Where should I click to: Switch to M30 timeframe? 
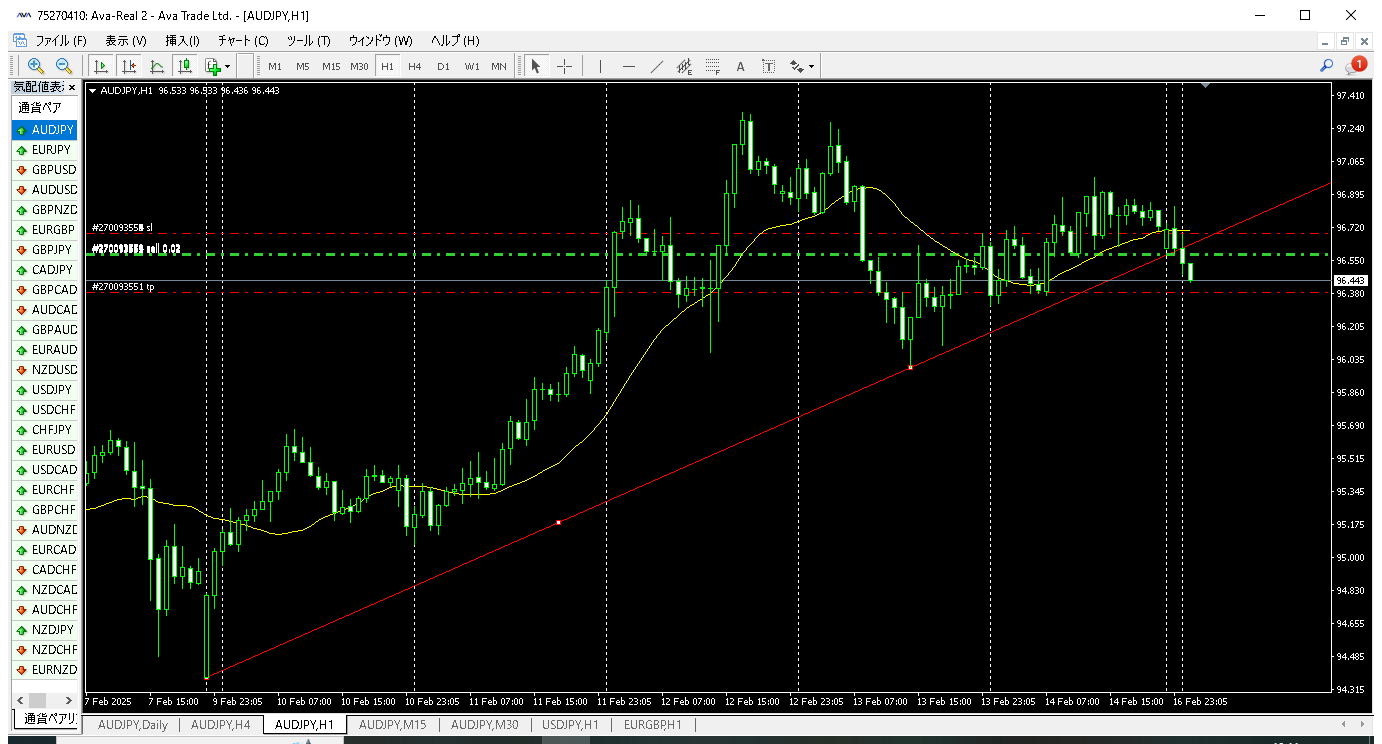(359, 67)
